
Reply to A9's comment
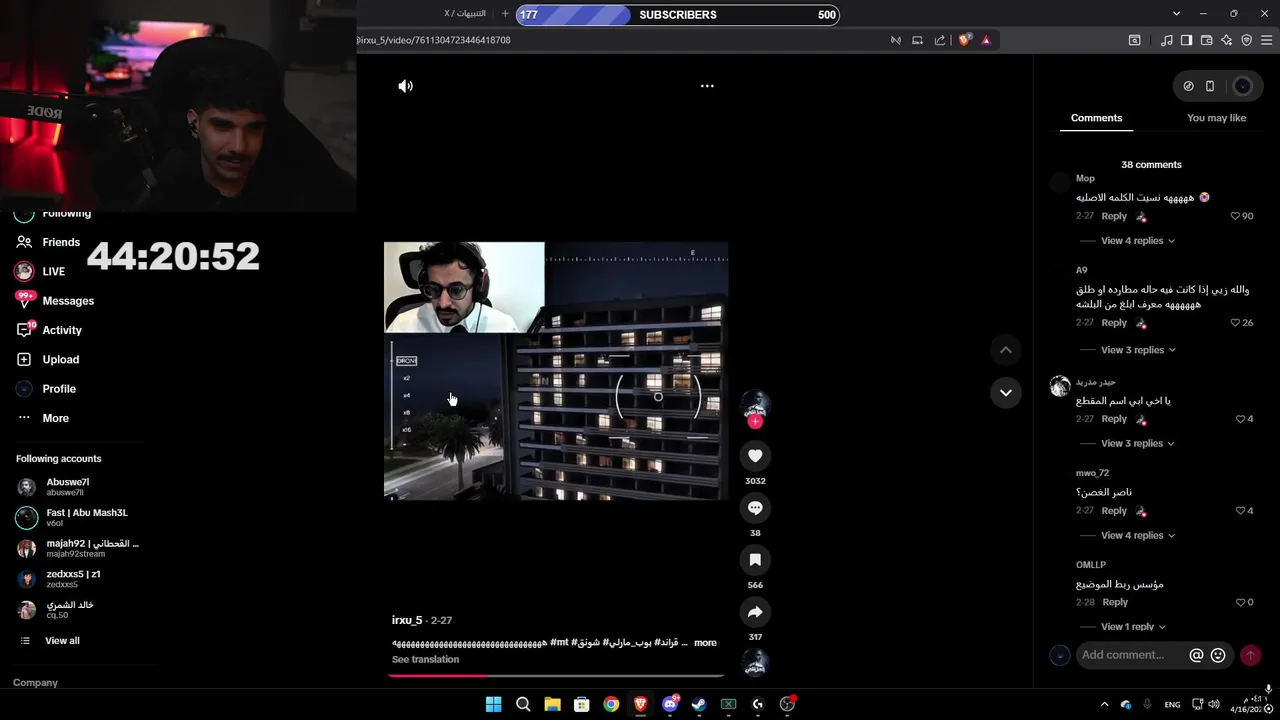1114,323
